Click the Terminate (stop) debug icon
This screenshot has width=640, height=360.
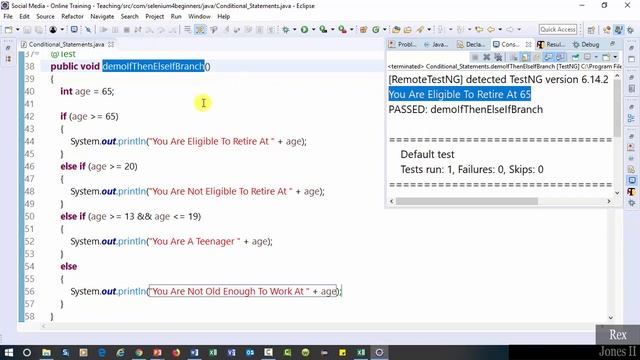(x=127, y=29)
